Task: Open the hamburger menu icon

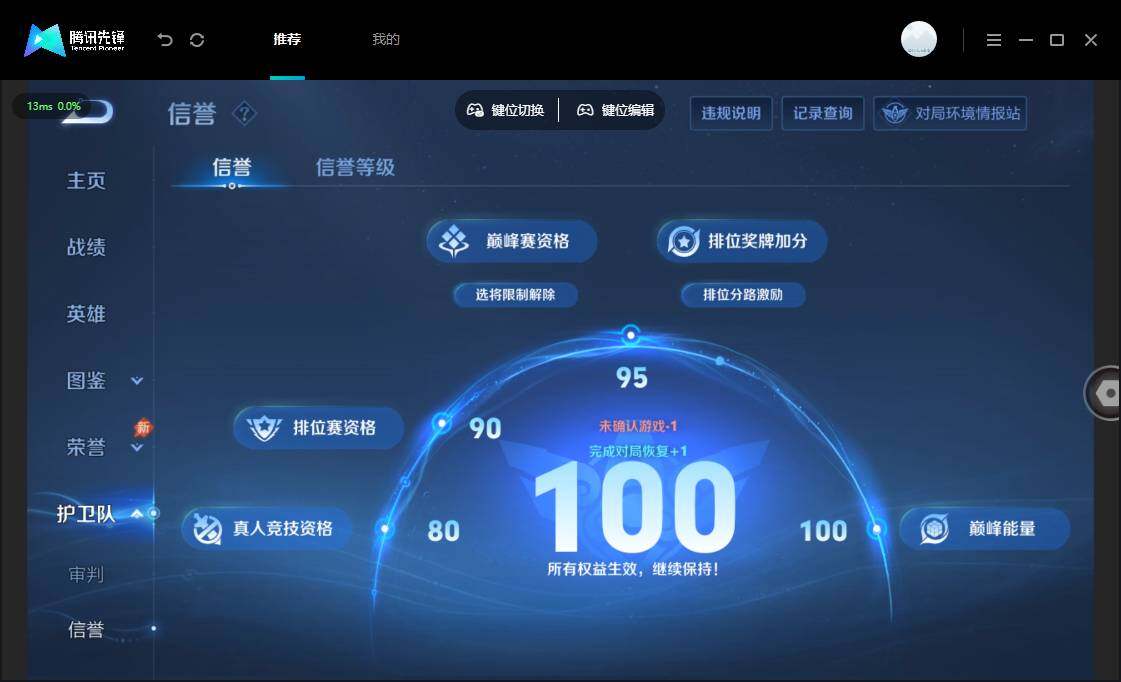Action: click(x=994, y=40)
